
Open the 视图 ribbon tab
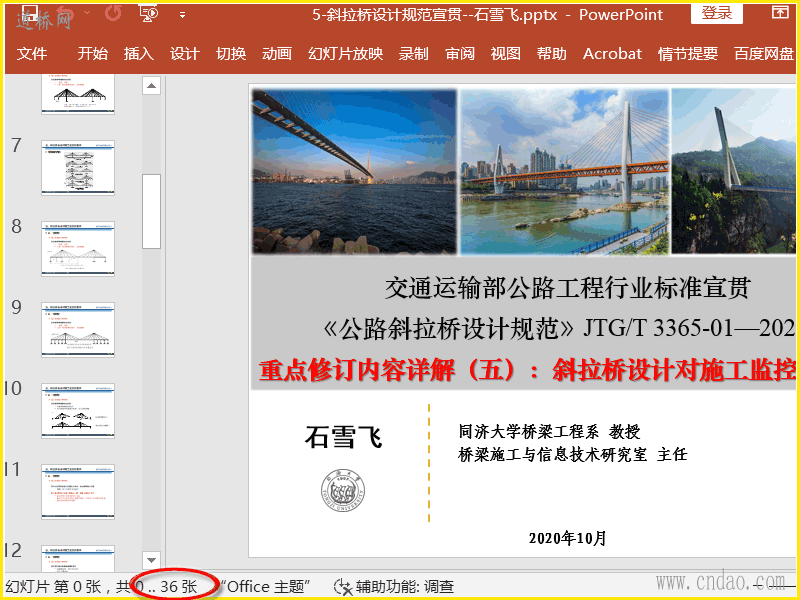pos(506,54)
